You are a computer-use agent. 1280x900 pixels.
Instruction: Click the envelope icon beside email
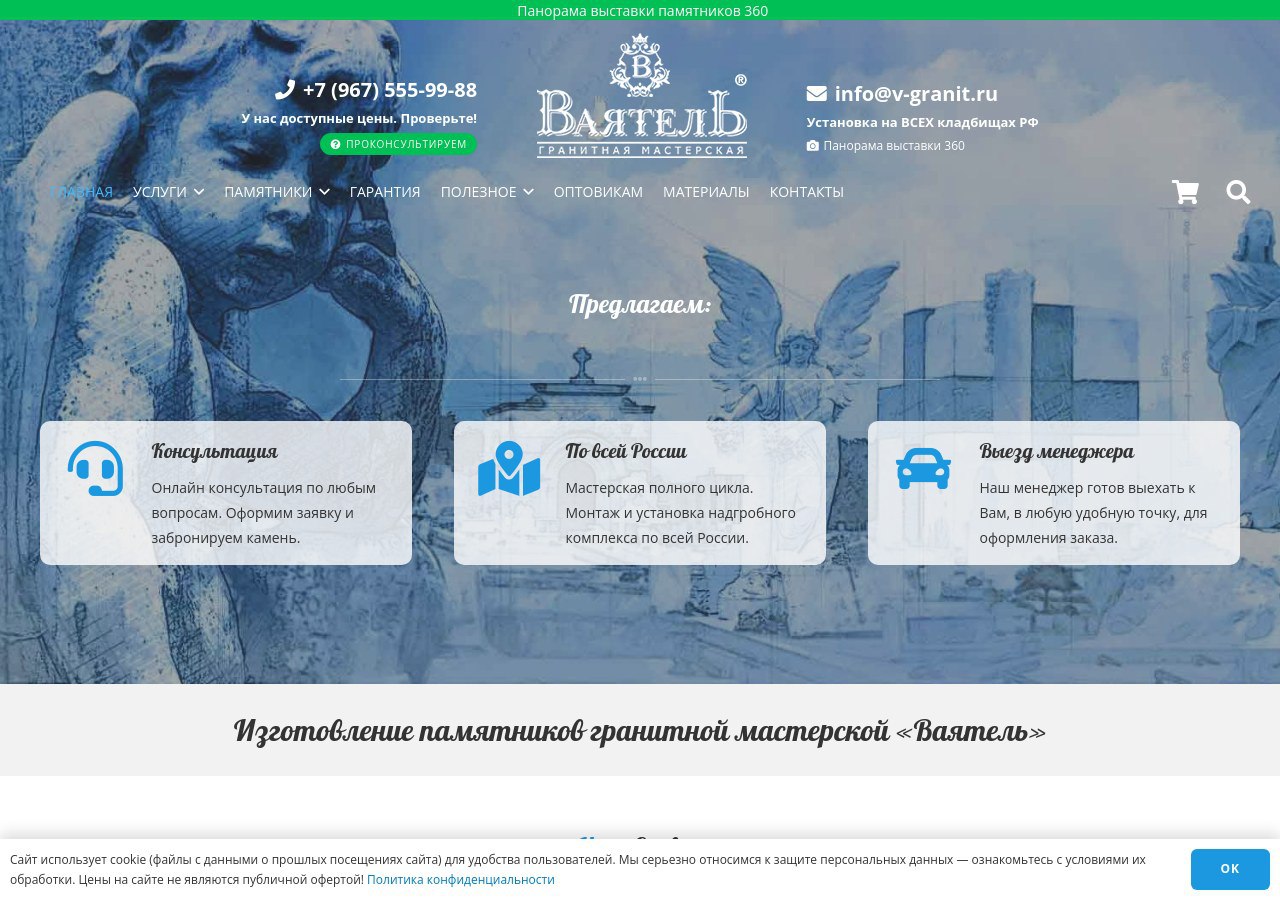click(x=816, y=94)
